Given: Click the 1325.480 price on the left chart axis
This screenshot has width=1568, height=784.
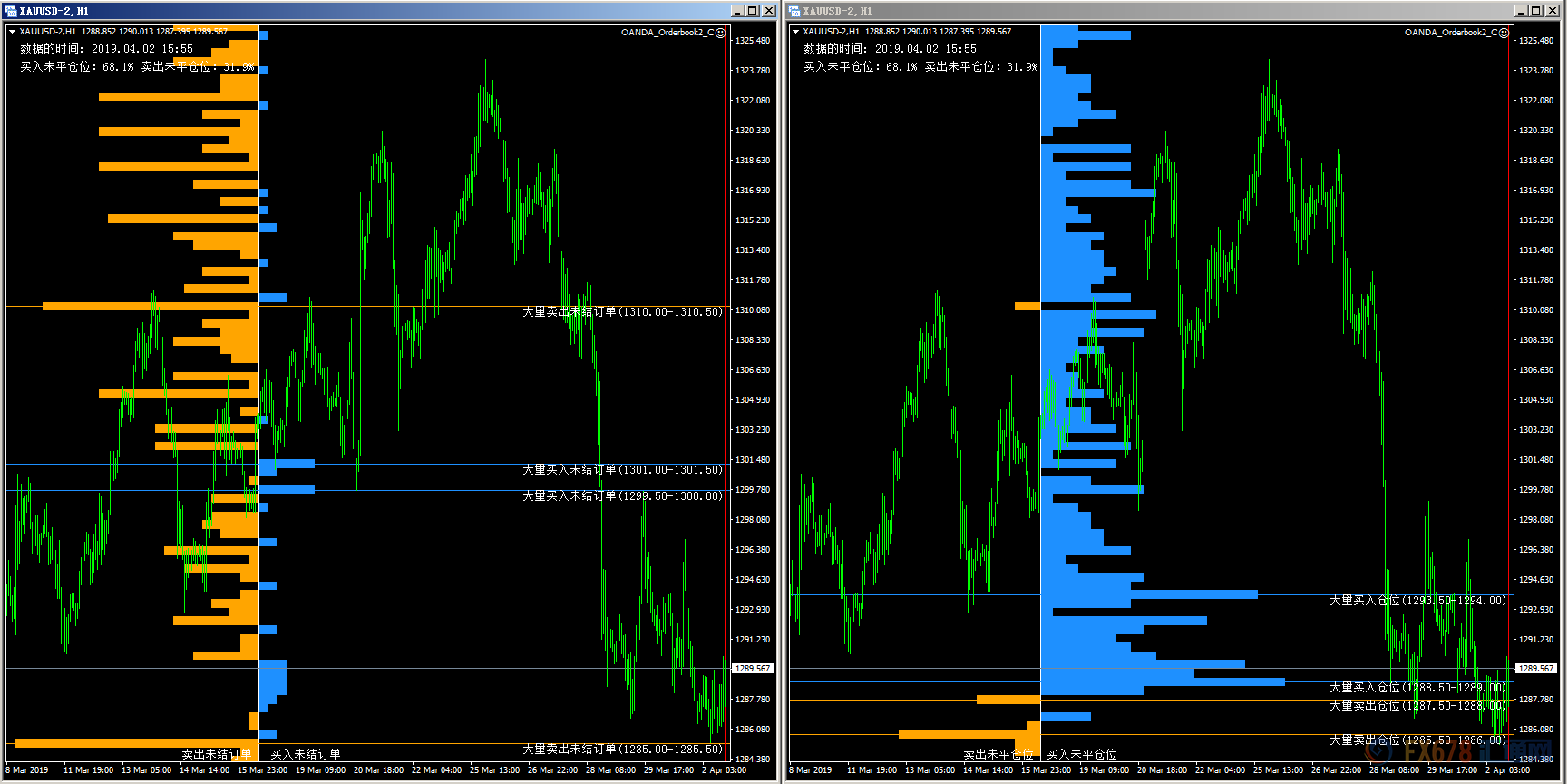Looking at the screenshot, I should pos(753,41).
